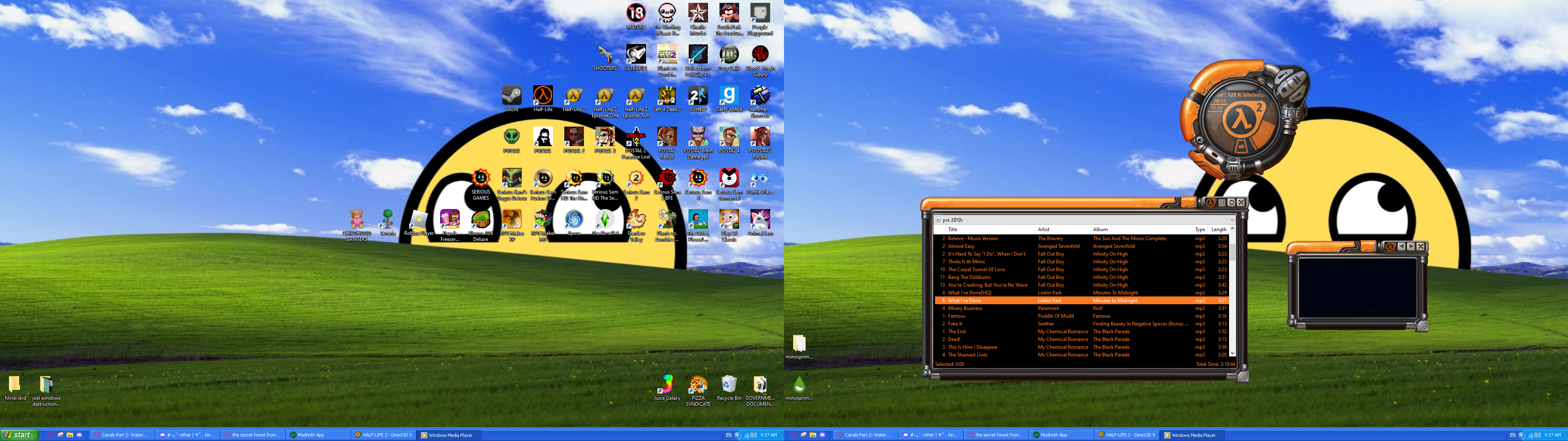Sort playlist by Type column header

coord(1200,229)
